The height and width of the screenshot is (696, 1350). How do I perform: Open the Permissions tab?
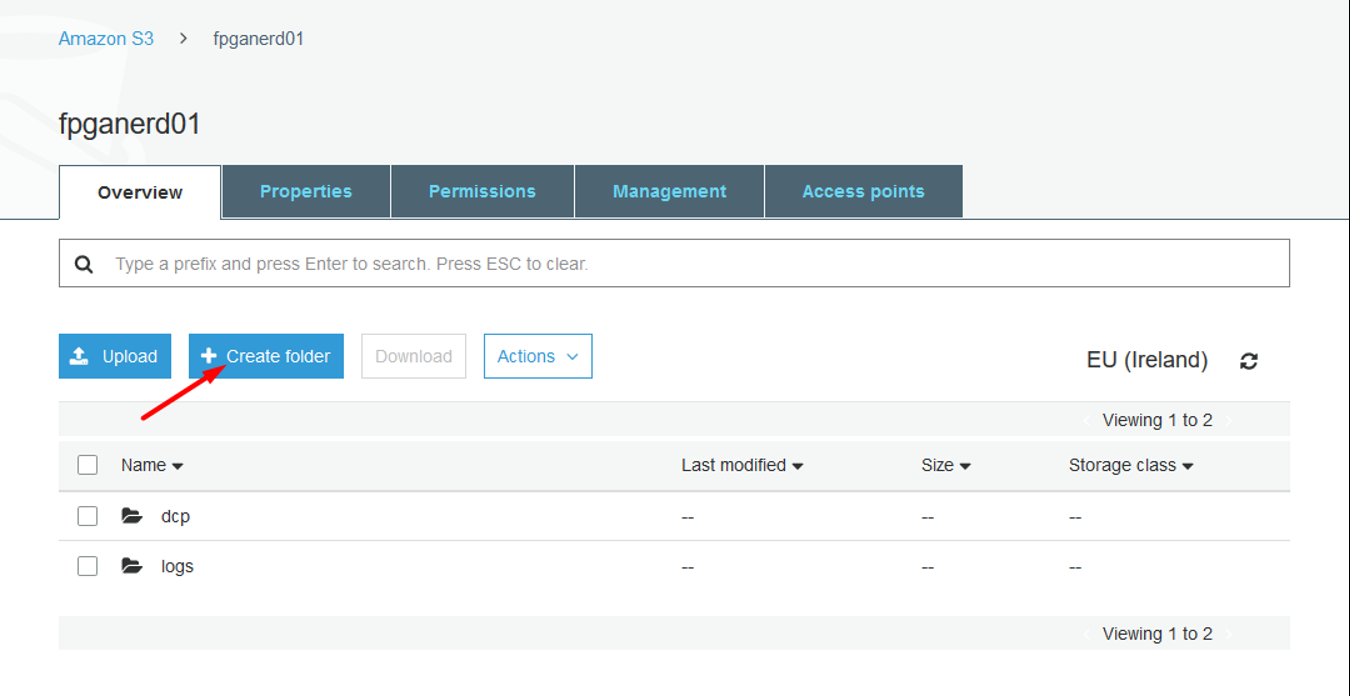coord(482,191)
